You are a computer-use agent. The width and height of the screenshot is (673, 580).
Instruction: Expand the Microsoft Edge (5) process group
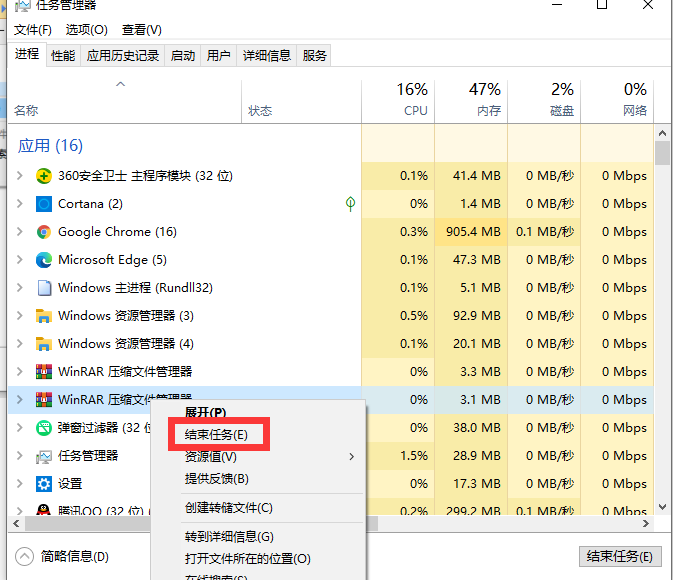click(x=20, y=260)
